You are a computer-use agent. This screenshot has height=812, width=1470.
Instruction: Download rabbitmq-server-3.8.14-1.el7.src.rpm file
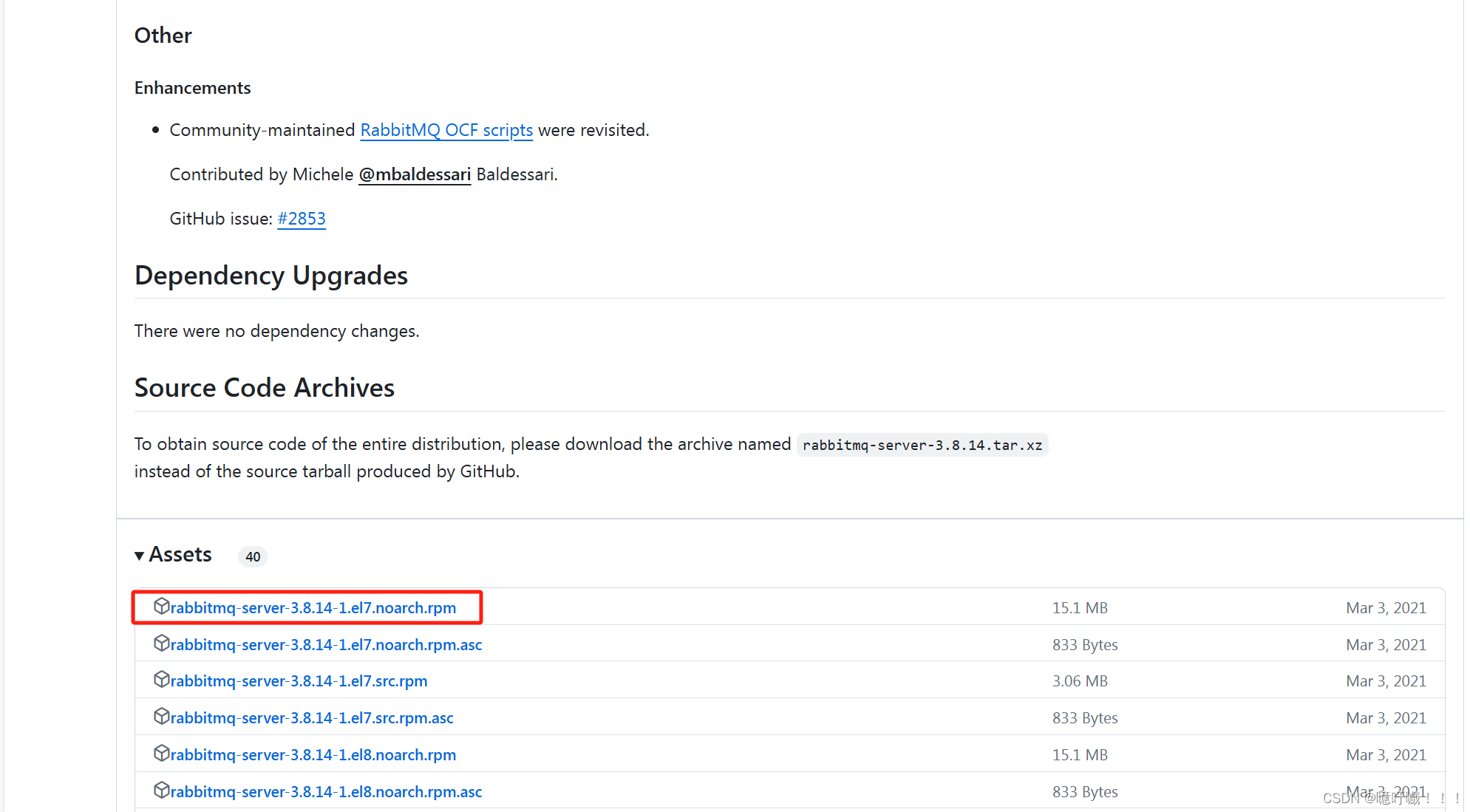299,681
